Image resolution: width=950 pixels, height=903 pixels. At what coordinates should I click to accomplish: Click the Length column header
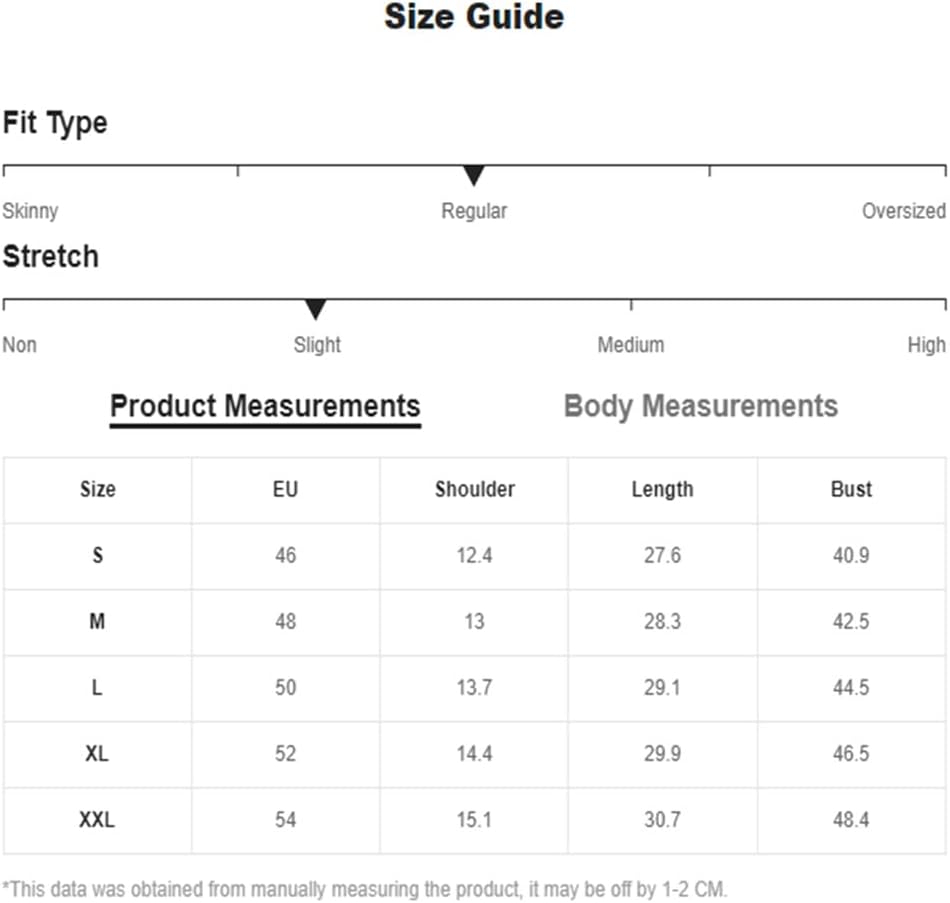(662, 490)
